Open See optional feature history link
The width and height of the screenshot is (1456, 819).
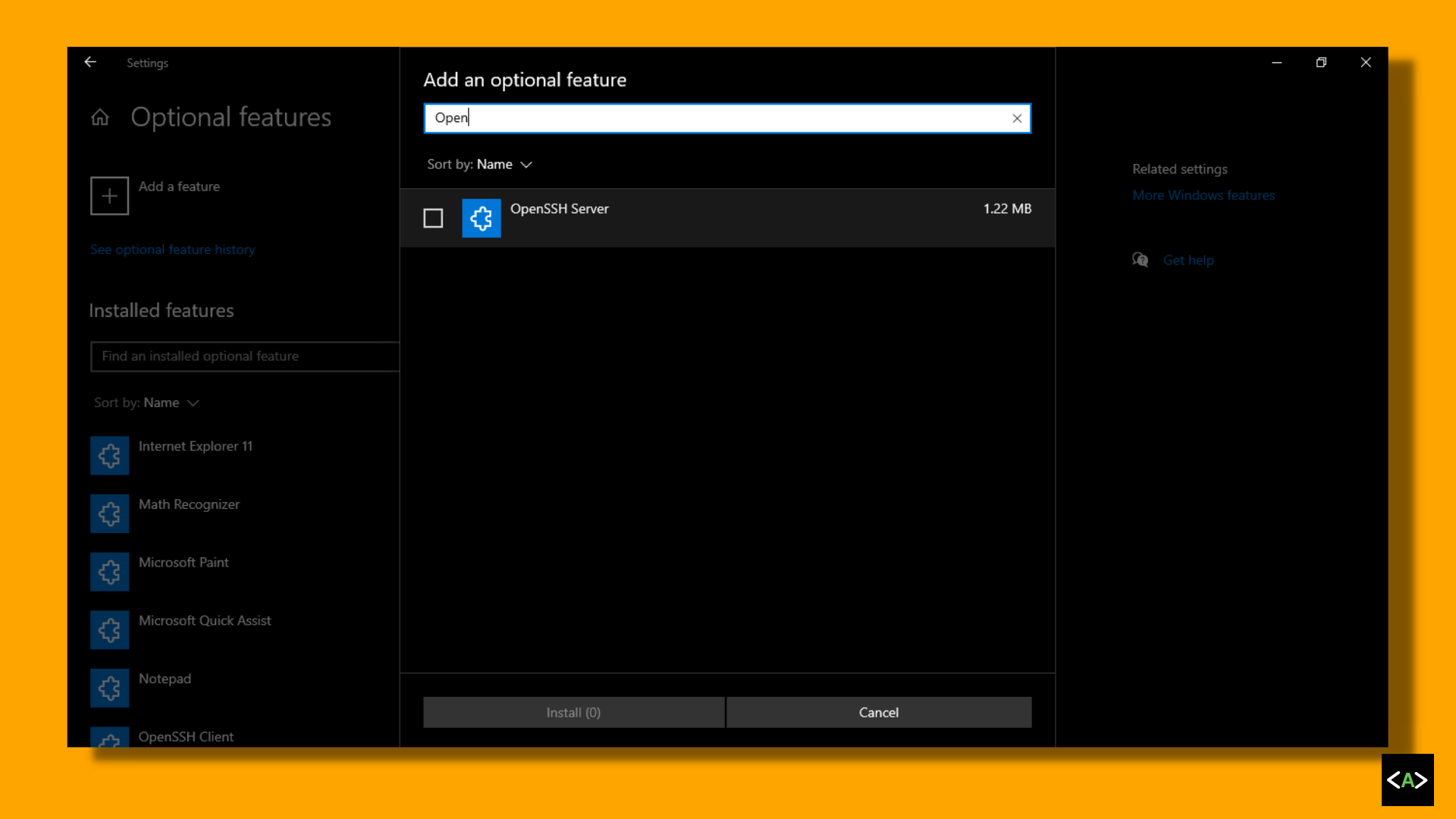coord(173,249)
